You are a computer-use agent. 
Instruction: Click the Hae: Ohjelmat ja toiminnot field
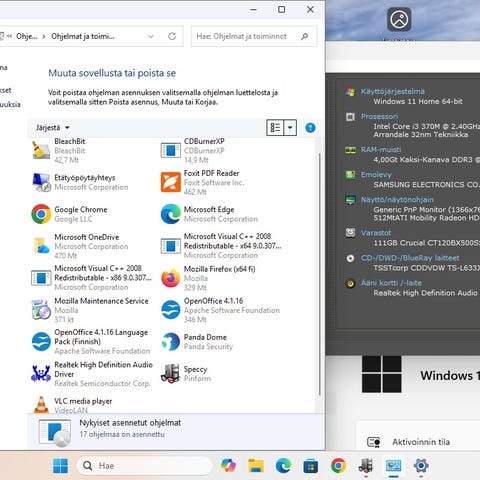pos(254,36)
